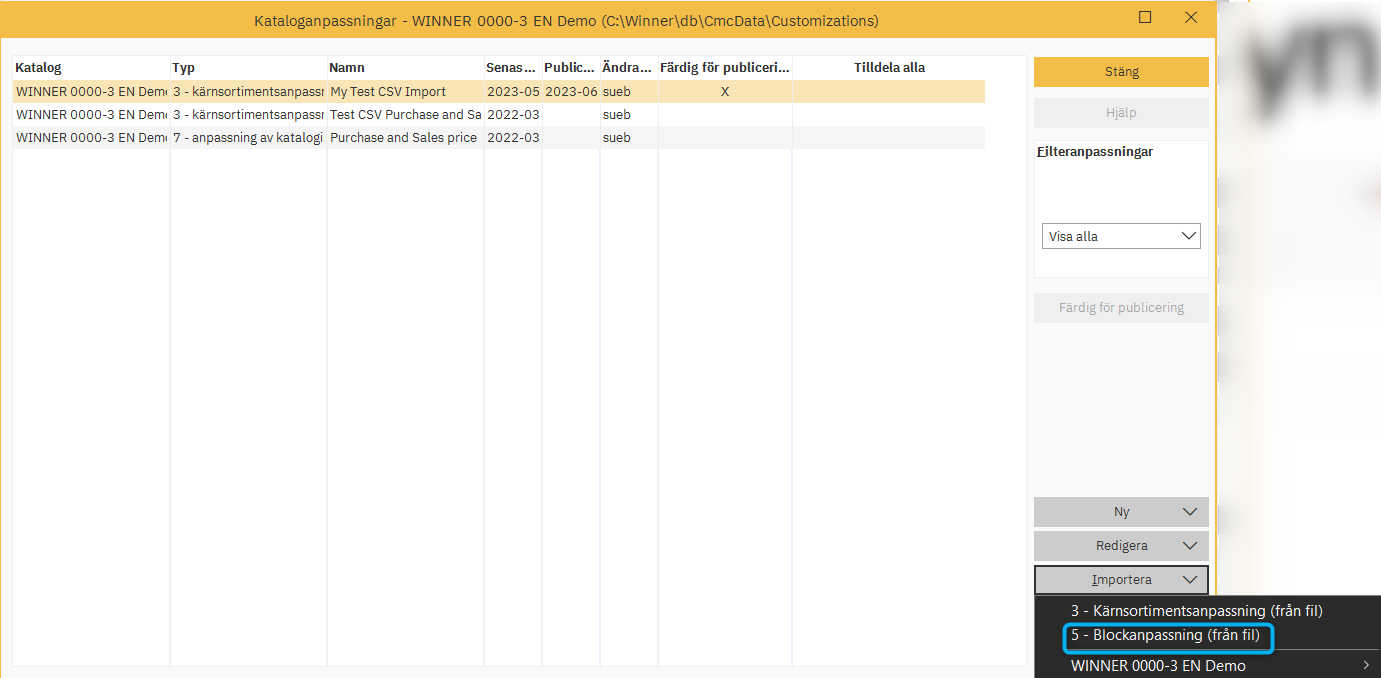
Task: Select the Purchase and Sales price row
Action: tap(403, 138)
